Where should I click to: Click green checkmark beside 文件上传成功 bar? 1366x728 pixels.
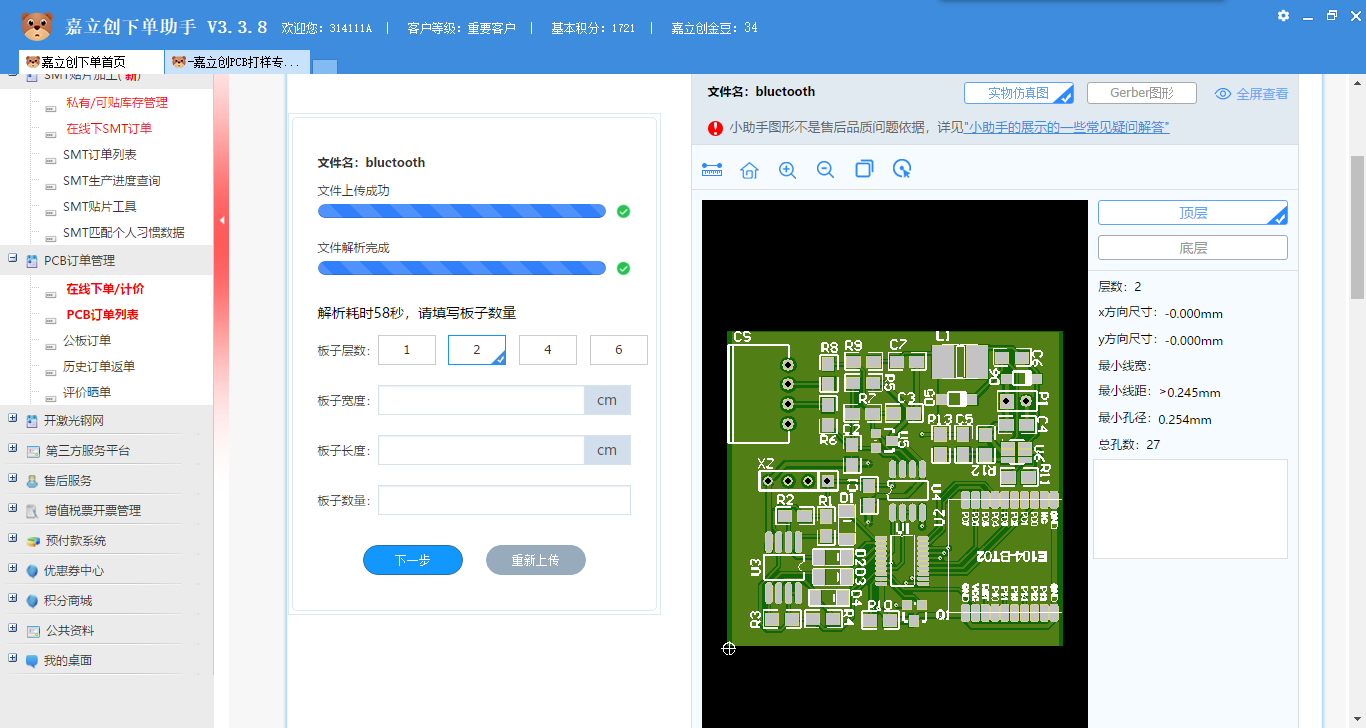pyautogui.click(x=623, y=211)
